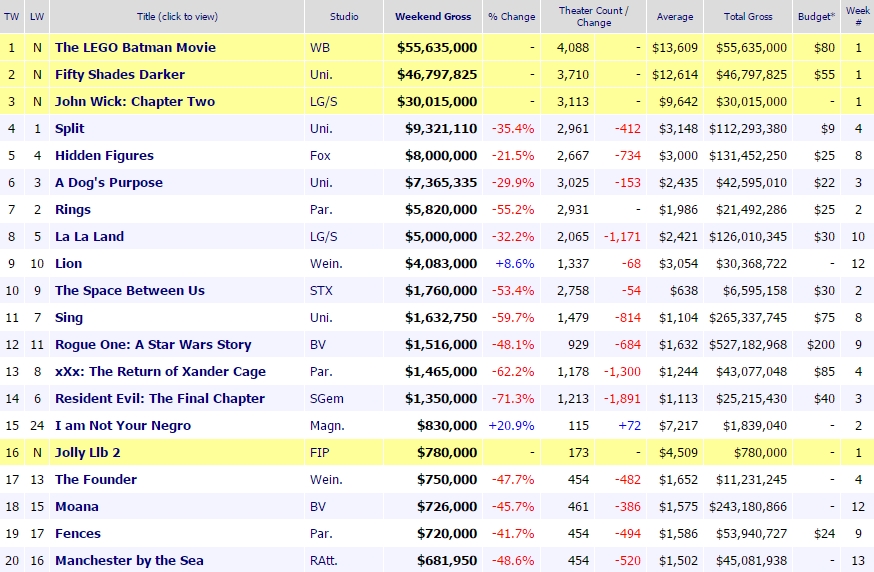Viewport: 874px width, 572px height.
Task: Select +20.9% change value
Action: coord(511,426)
